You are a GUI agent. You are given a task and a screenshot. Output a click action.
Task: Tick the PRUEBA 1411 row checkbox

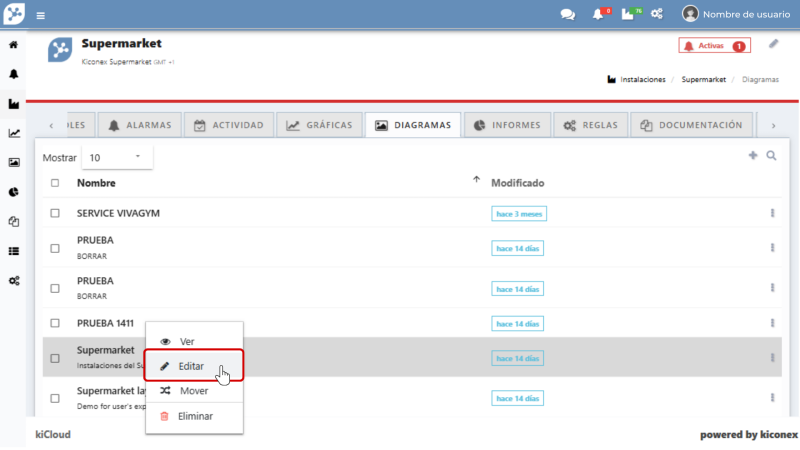point(55,323)
